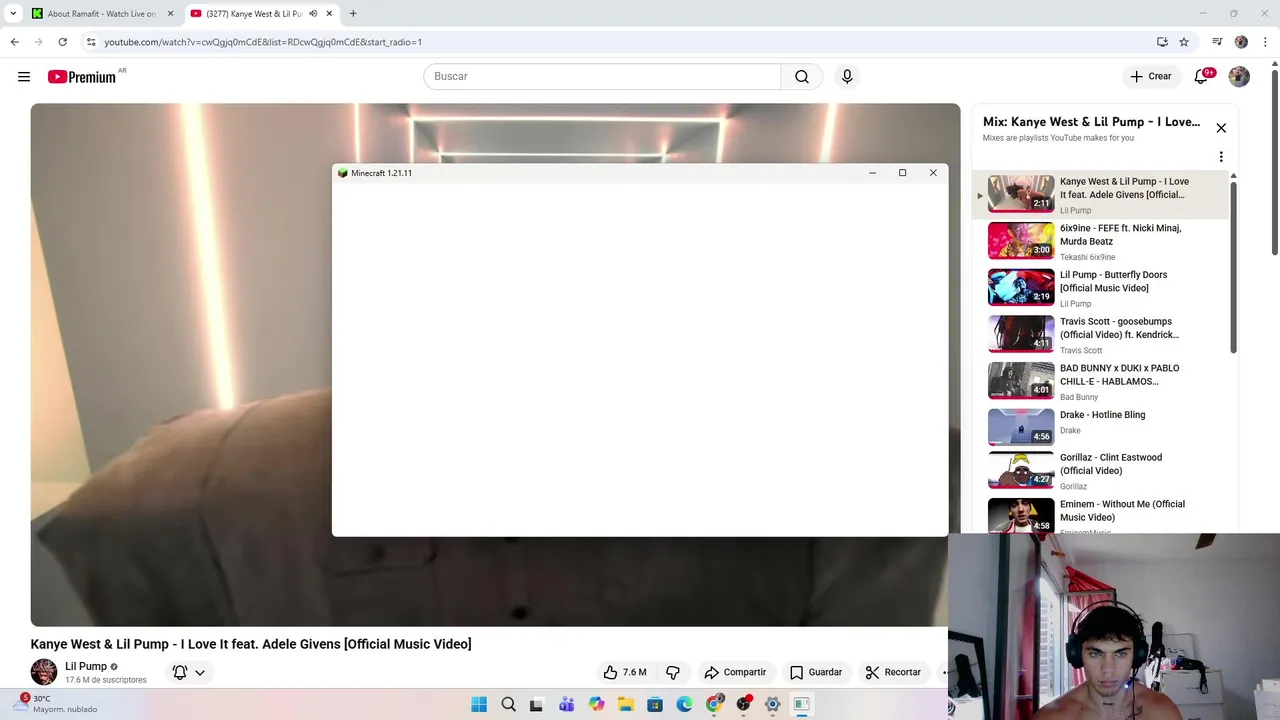Screen dimensions: 1280x720
Task: Open the Lil Pump channel name link
Action: [x=86, y=666]
